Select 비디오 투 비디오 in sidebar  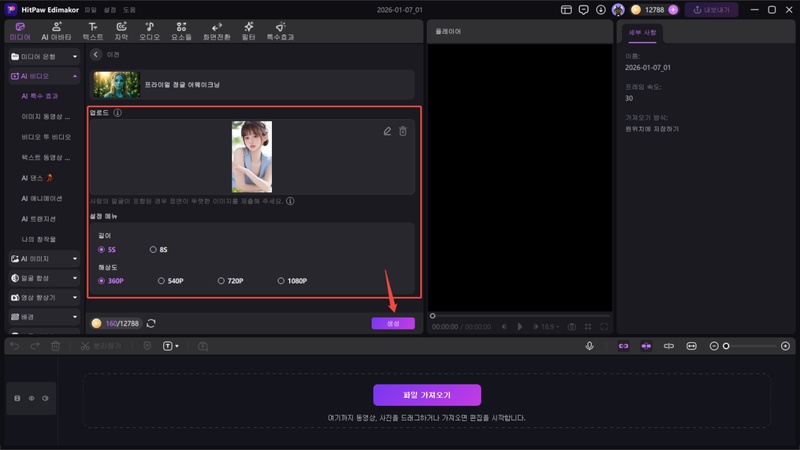pos(46,137)
